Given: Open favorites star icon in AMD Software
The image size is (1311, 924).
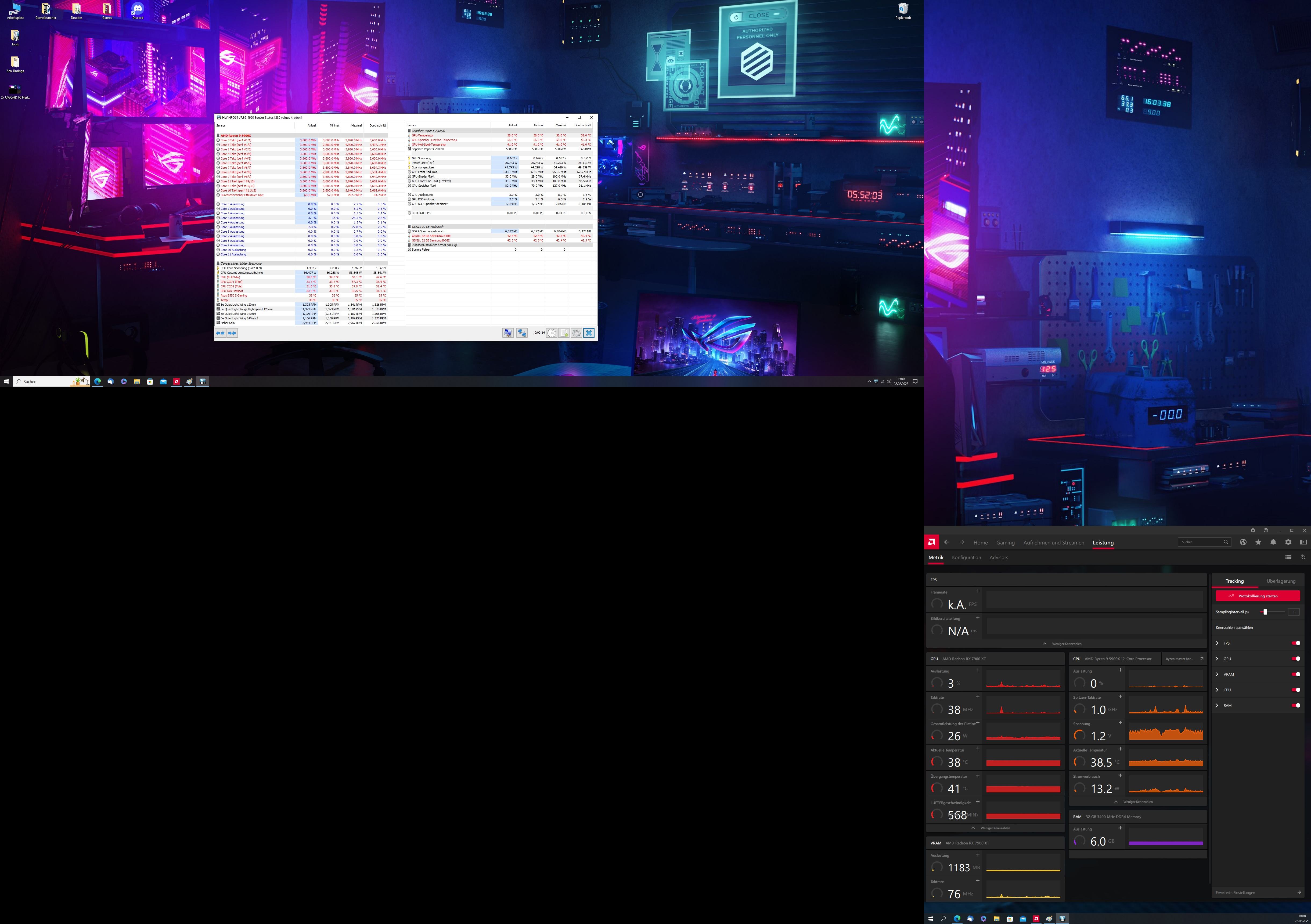Looking at the screenshot, I should pos(1258,542).
